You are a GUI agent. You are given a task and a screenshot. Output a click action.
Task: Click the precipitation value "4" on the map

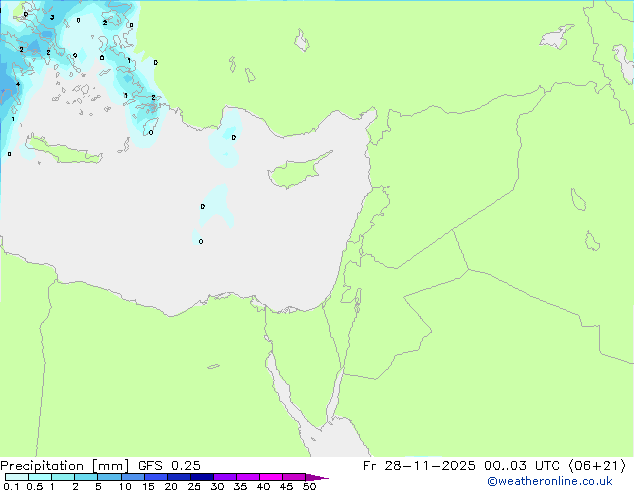point(18,84)
